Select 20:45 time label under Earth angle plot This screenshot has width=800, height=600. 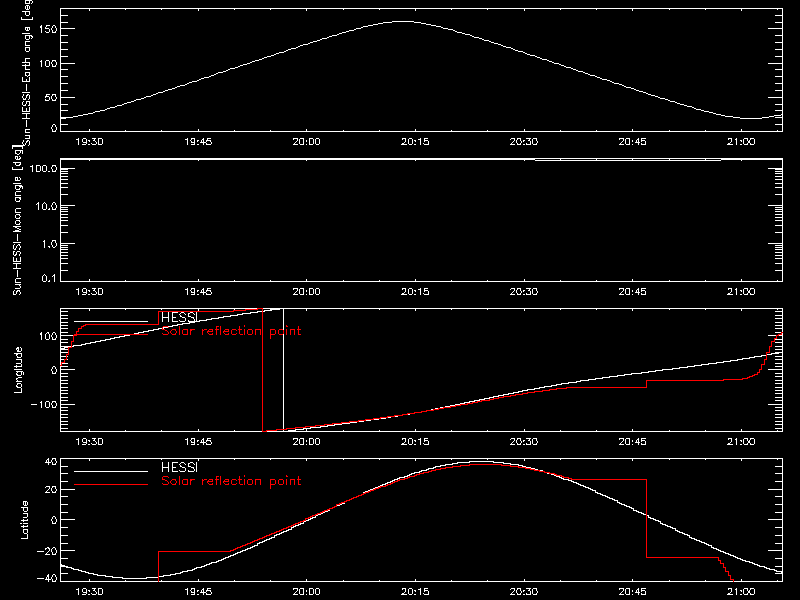click(x=632, y=141)
